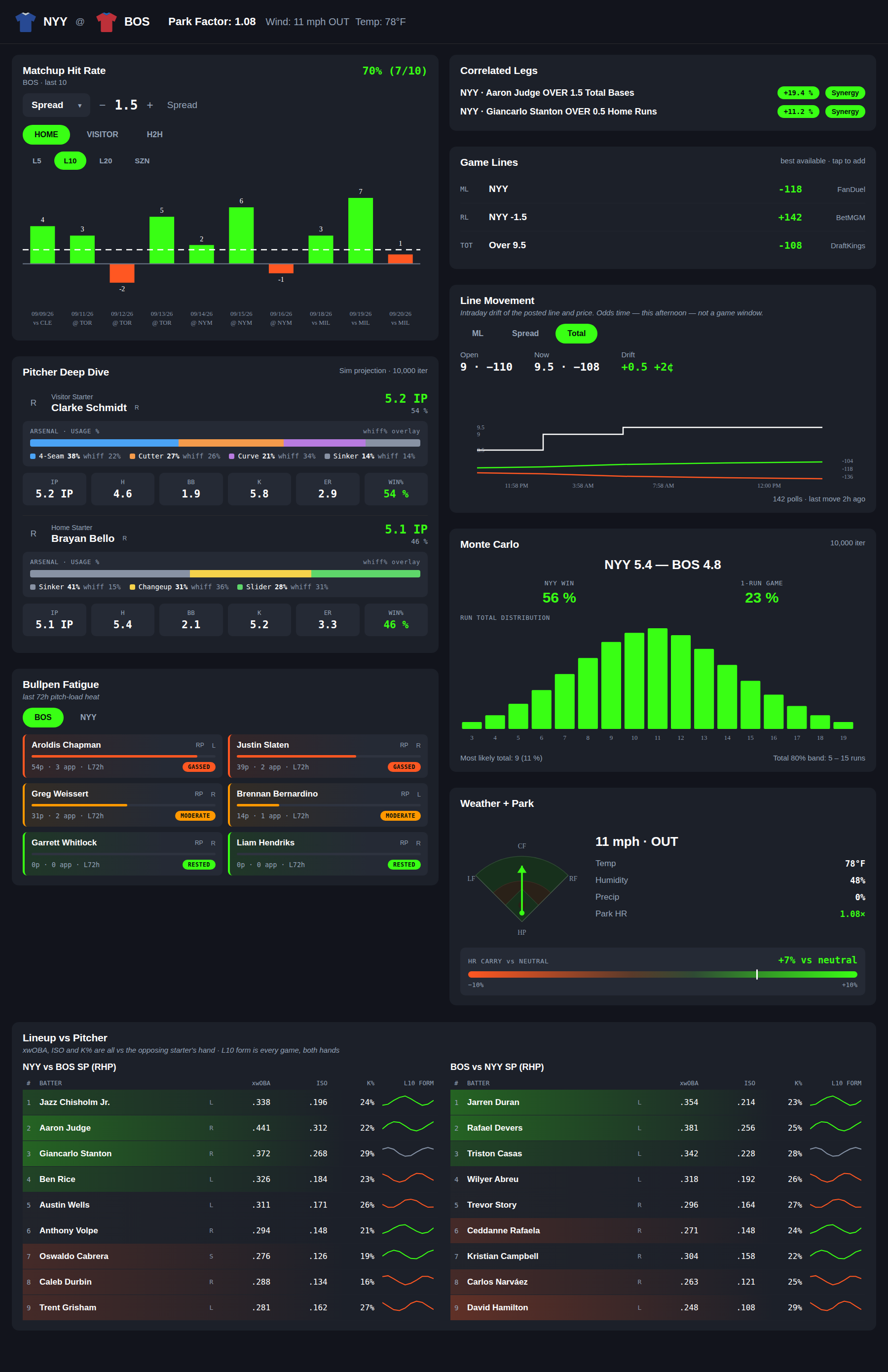Switch Bullpen Fatigue to NYY
This screenshot has width=888, height=1372.
pyautogui.click(x=88, y=717)
